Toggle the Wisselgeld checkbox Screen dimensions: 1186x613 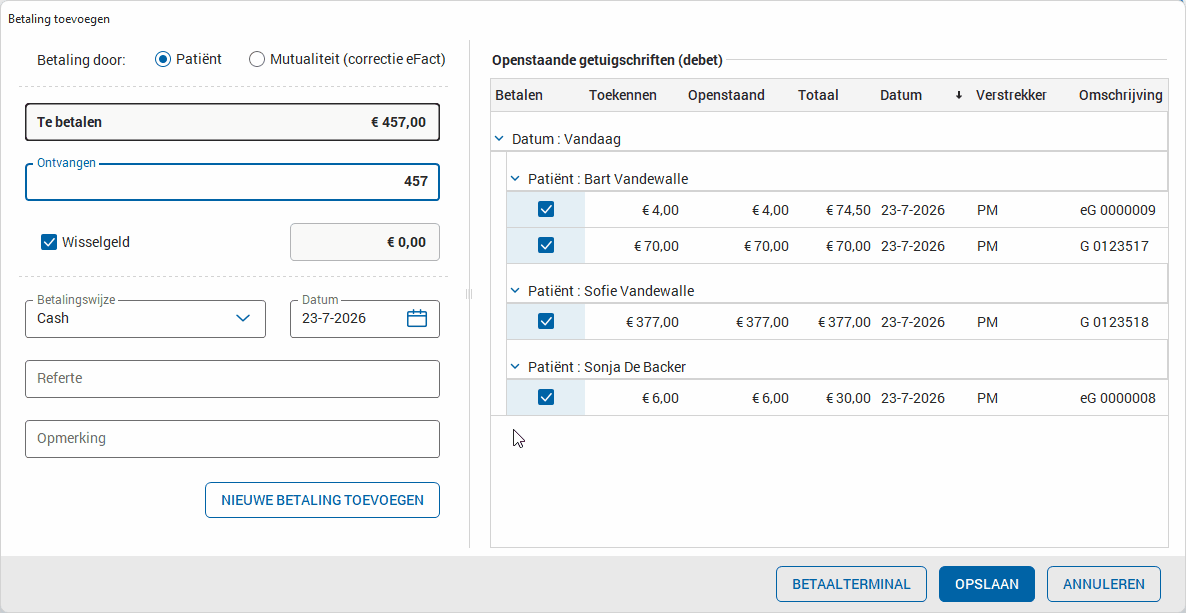click(49, 242)
